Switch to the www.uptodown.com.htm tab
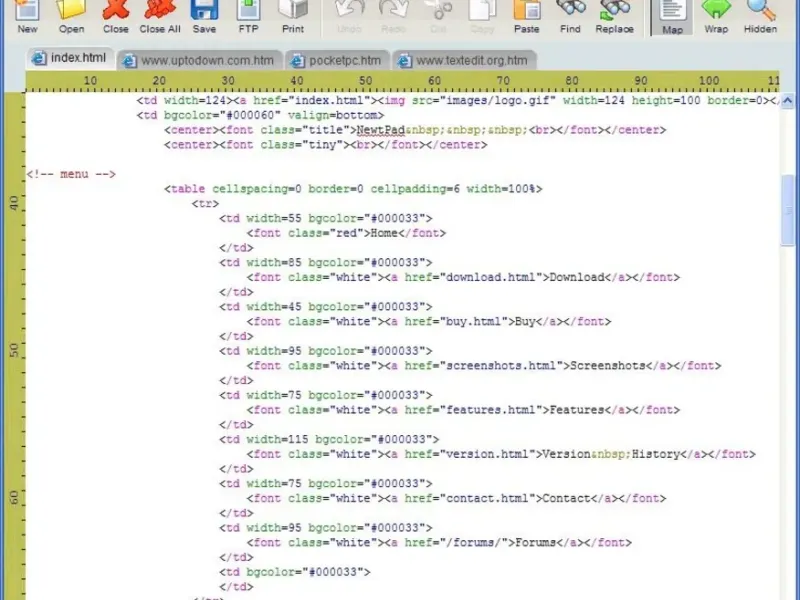This screenshot has width=800, height=600. tap(200, 60)
